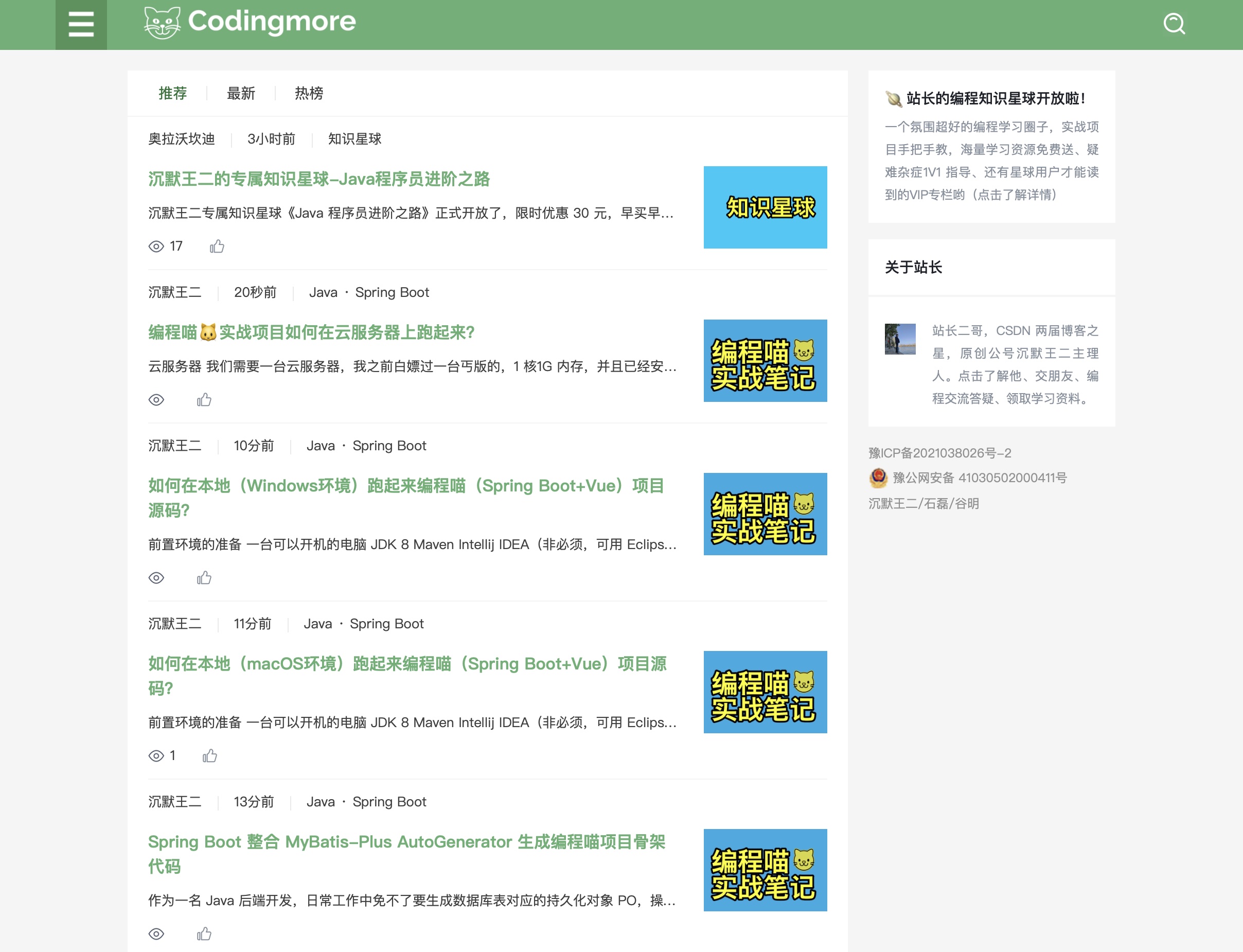Select the 推荐 tab
This screenshot has height=952, width=1243.
173,93
